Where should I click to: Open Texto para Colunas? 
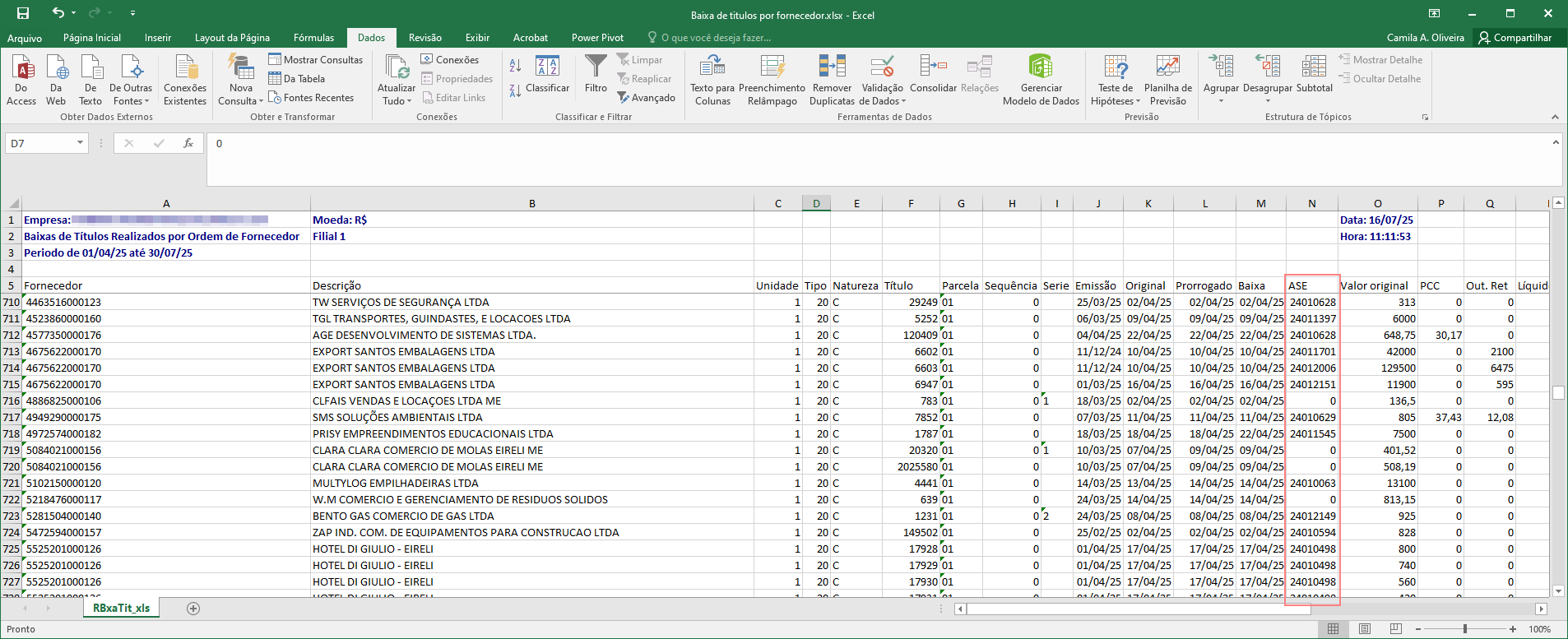click(712, 80)
